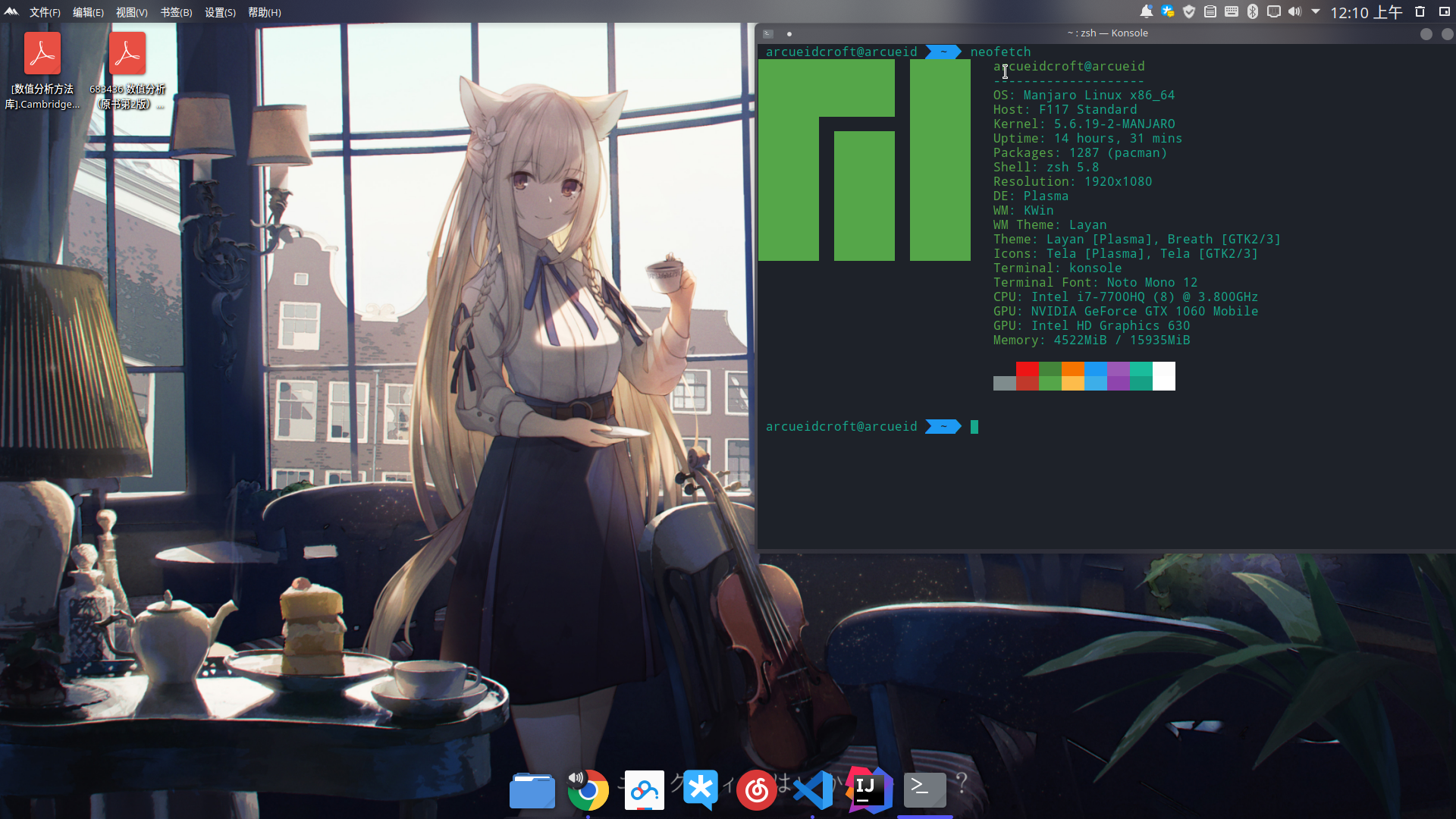This screenshot has height=819, width=1456.
Task: Open Google Chrome from the dock
Action: pos(588,790)
